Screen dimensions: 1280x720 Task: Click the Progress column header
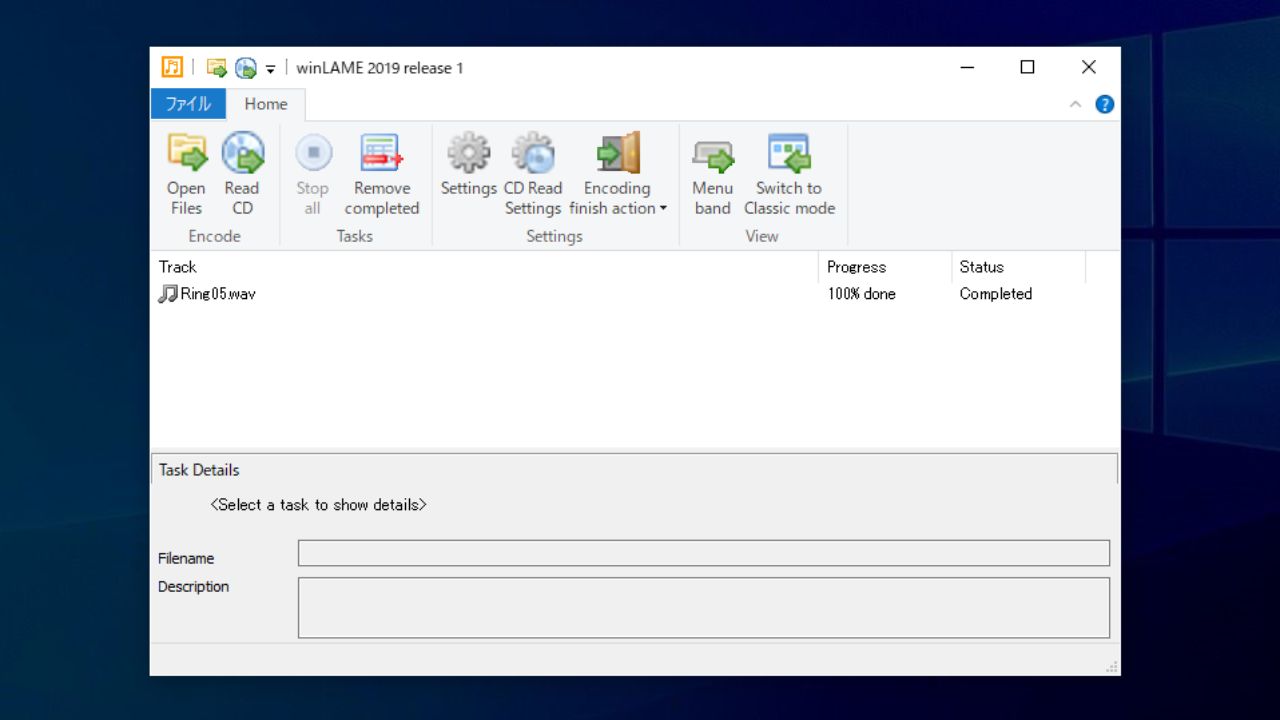pyautogui.click(x=885, y=267)
